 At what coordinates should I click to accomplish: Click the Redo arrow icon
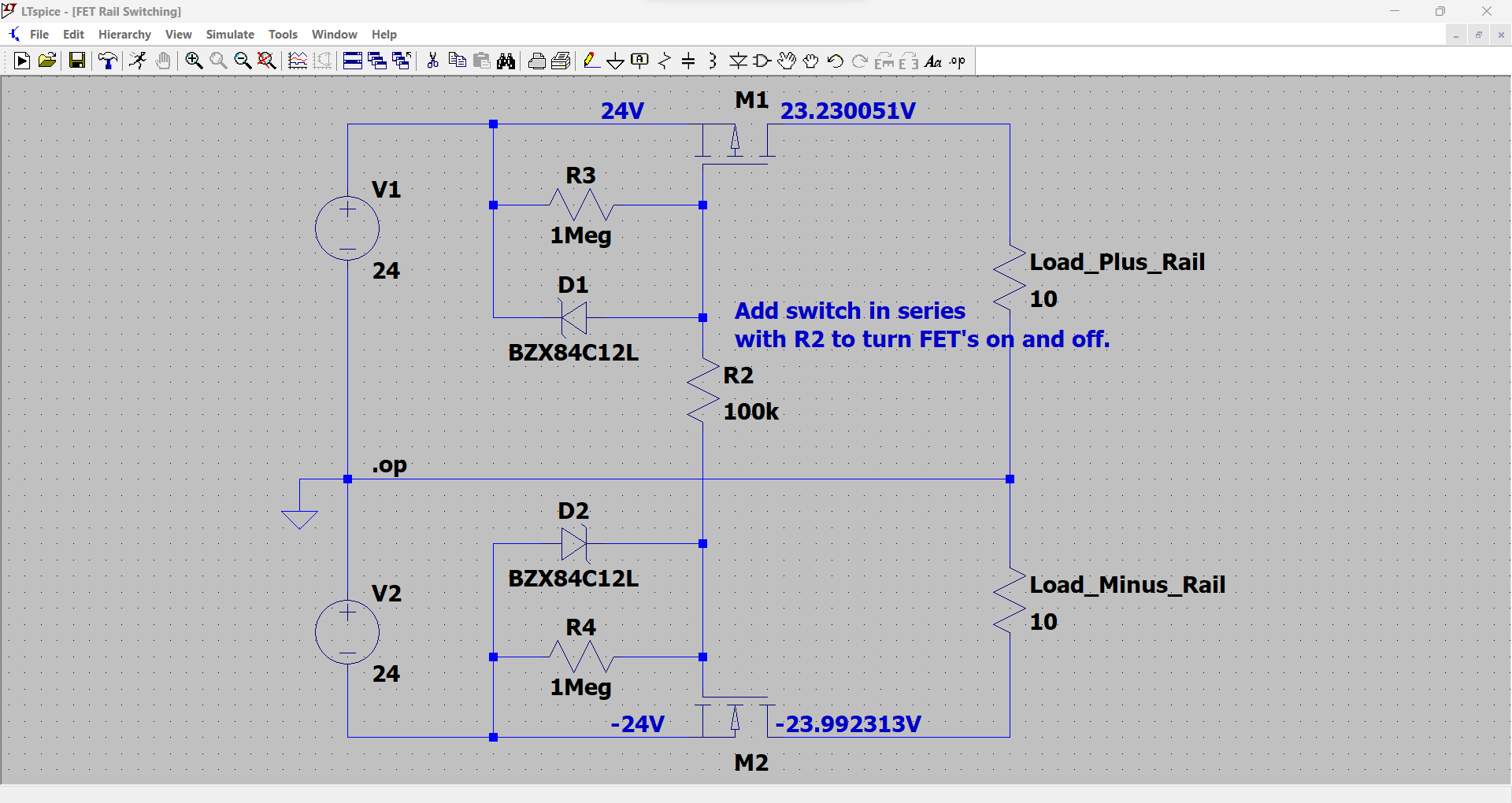coord(860,61)
